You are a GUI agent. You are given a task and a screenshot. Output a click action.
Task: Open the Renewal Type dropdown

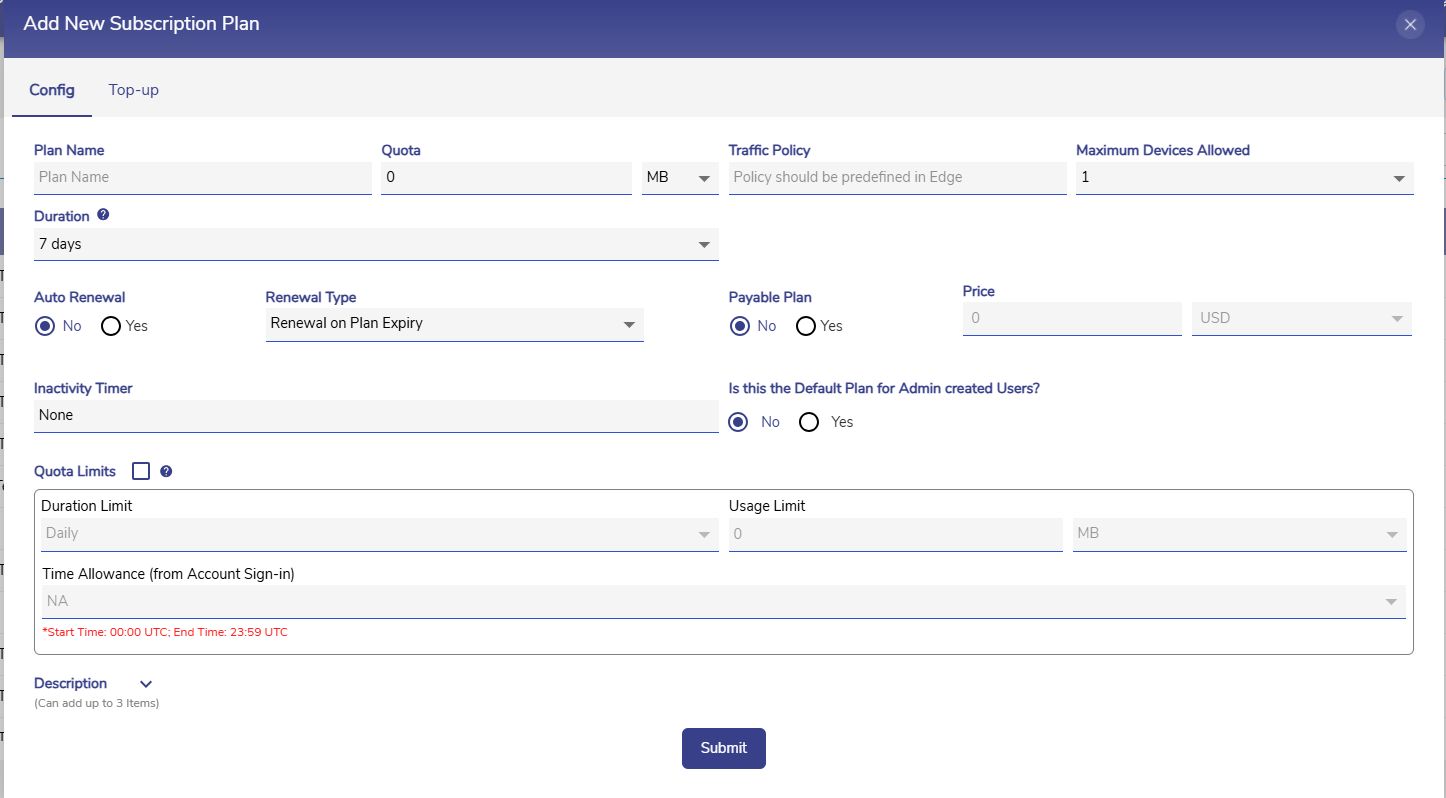pyautogui.click(x=454, y=324)
